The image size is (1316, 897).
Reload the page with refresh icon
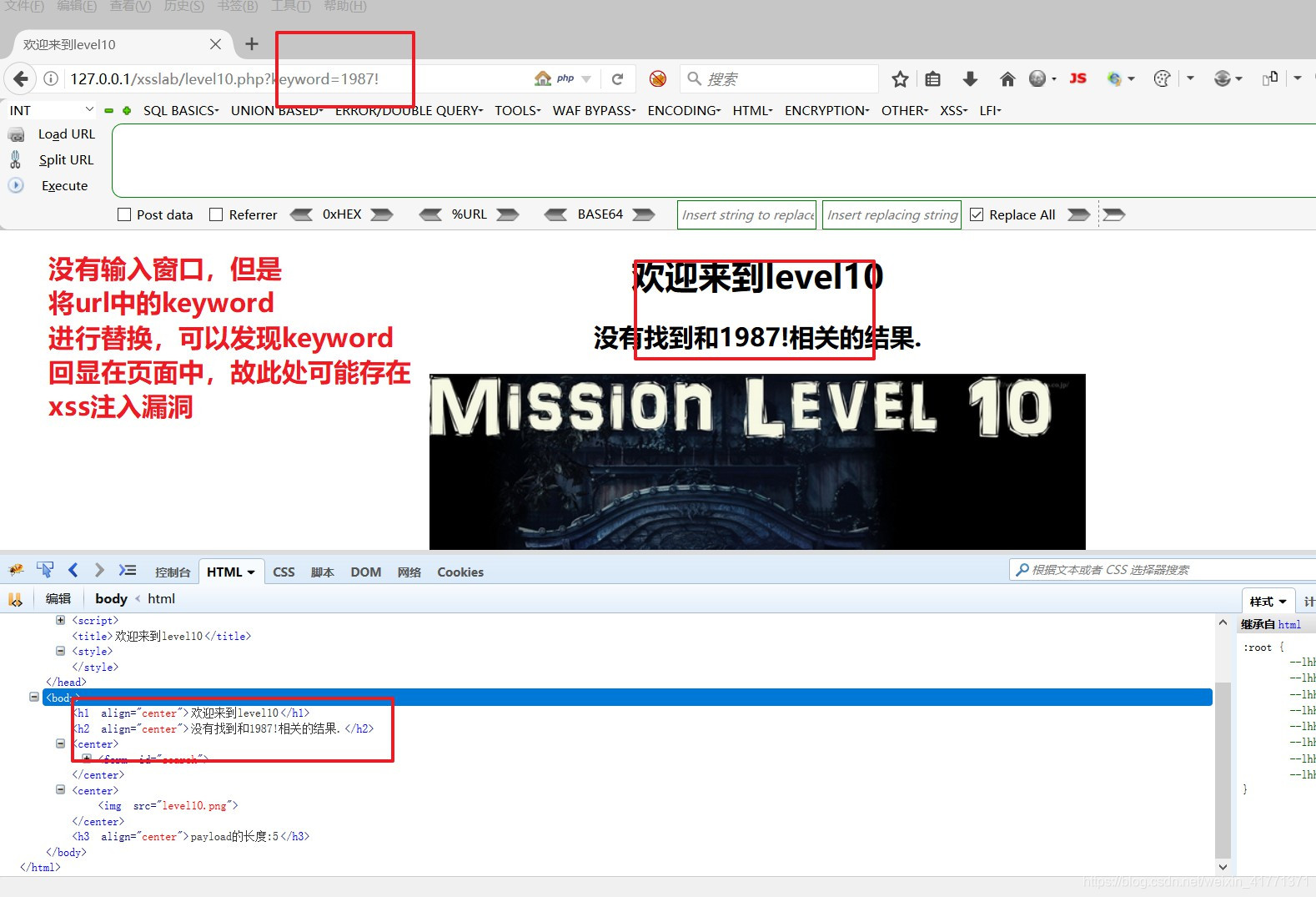(617, 78)
